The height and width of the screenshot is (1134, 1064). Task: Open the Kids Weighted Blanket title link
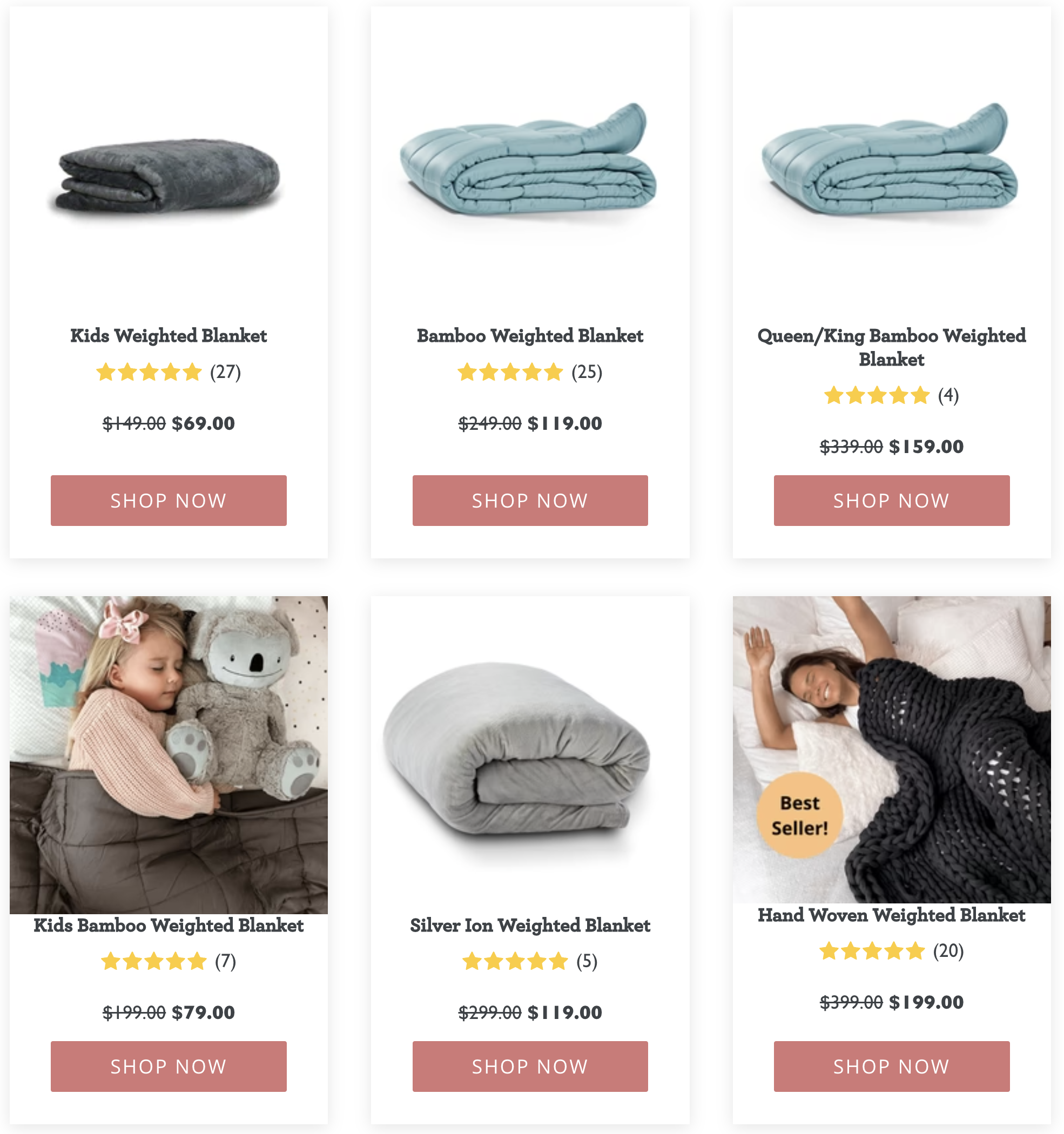[169, 335]
